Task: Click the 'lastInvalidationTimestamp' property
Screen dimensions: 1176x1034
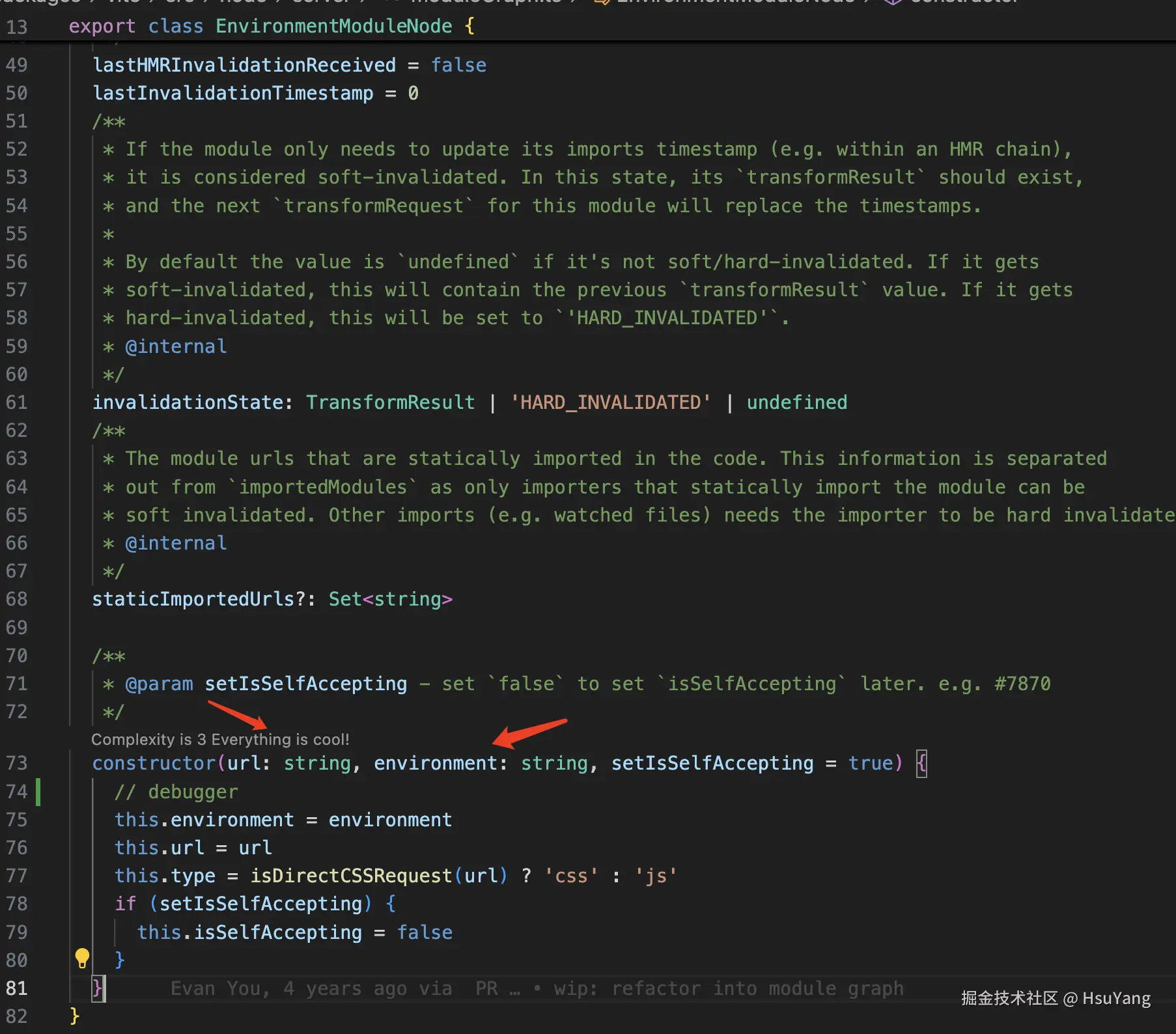Action: 233,93
